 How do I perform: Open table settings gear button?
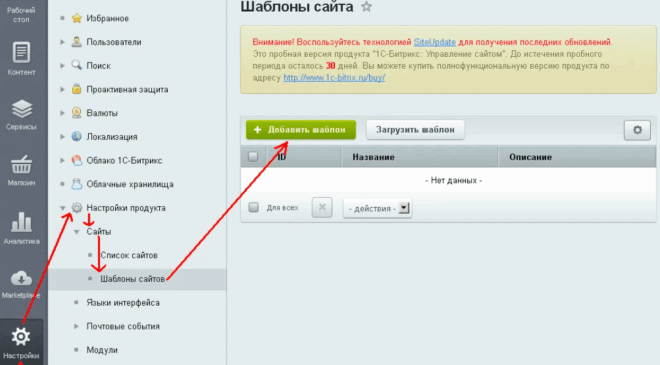pyautogui.click(x=637, y=130)
